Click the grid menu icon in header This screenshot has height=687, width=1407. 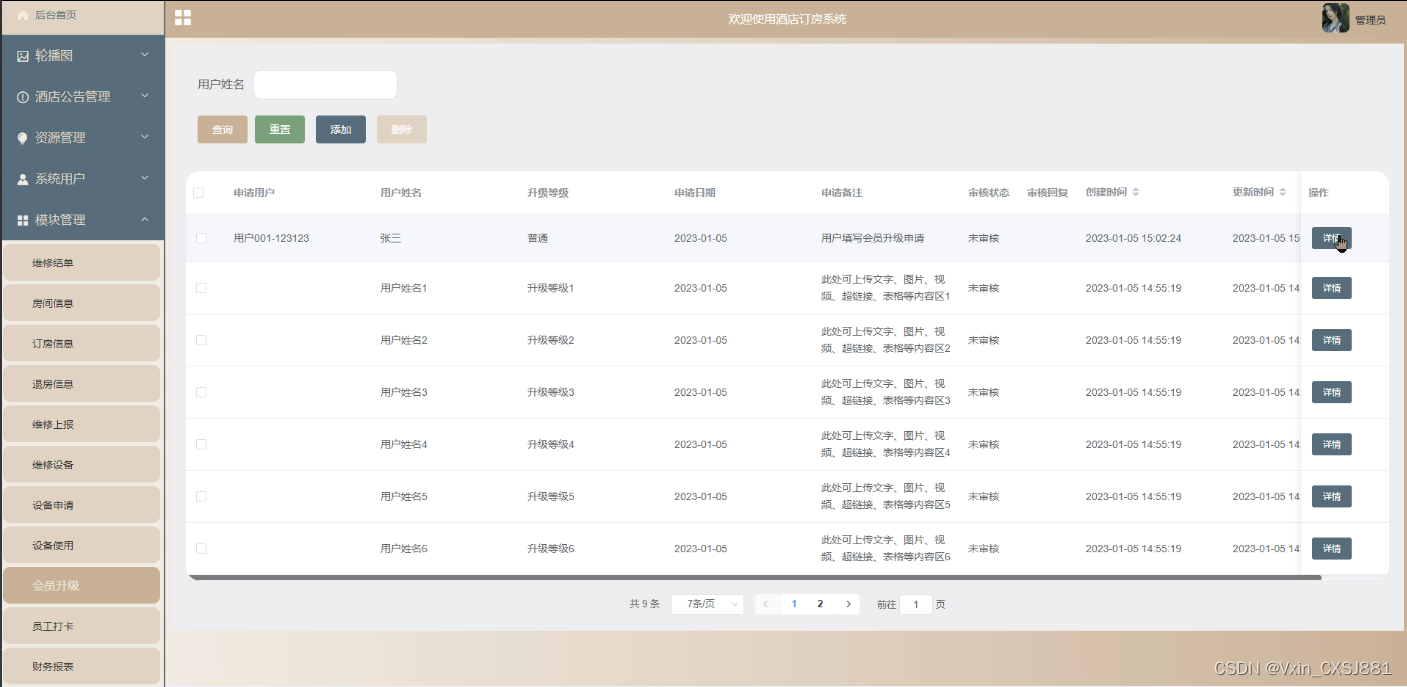point(183,18)
